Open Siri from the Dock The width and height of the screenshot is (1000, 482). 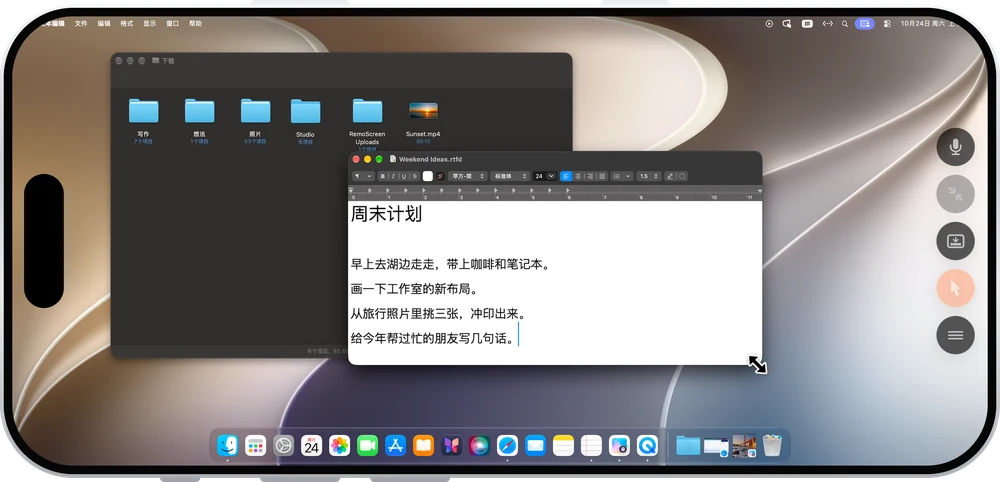479,446
